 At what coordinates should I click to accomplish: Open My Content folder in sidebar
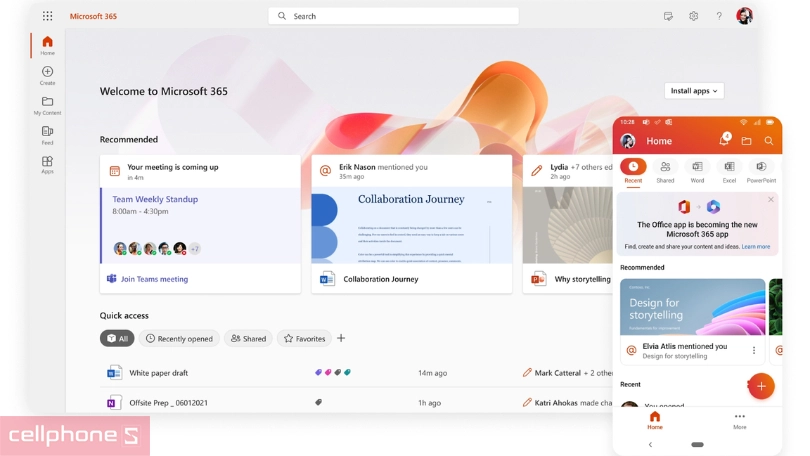pos(48,105)
